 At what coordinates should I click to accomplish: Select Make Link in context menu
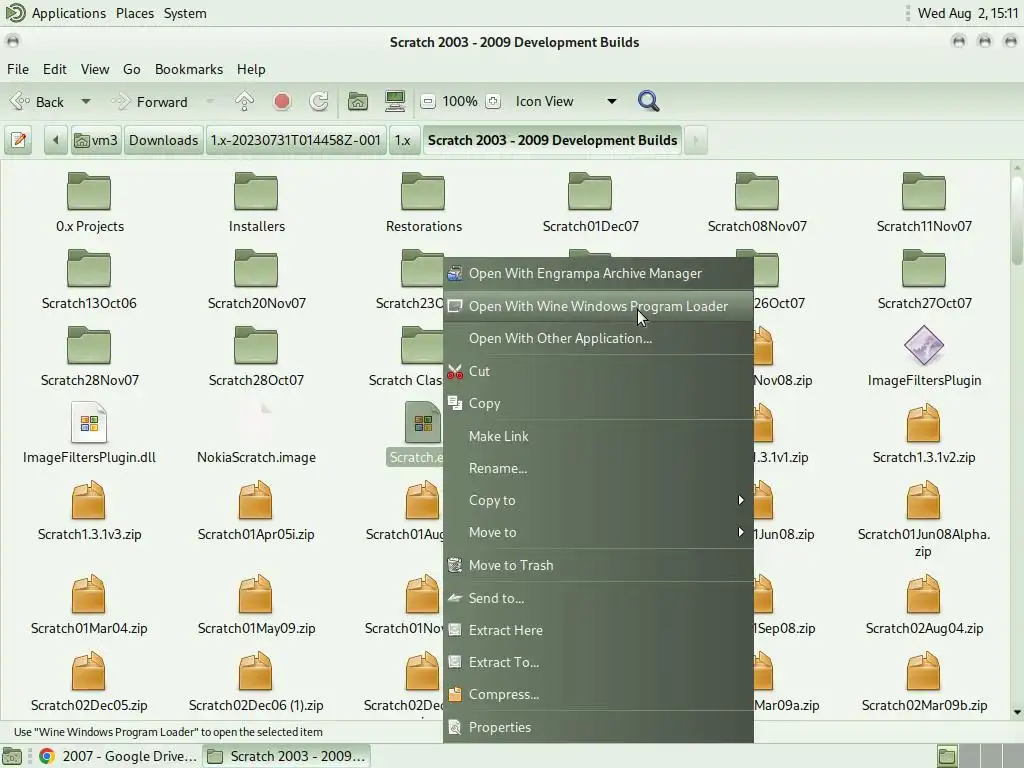coord(598,436)
